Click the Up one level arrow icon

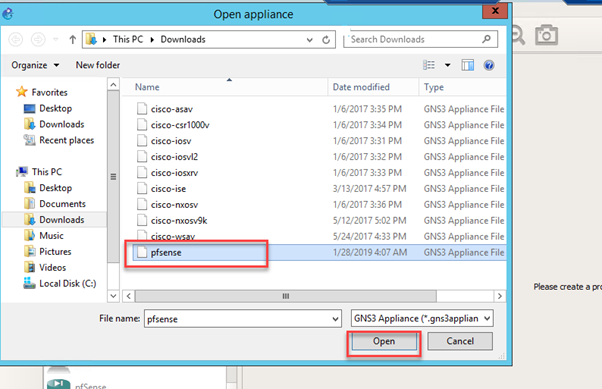(73, 40)
